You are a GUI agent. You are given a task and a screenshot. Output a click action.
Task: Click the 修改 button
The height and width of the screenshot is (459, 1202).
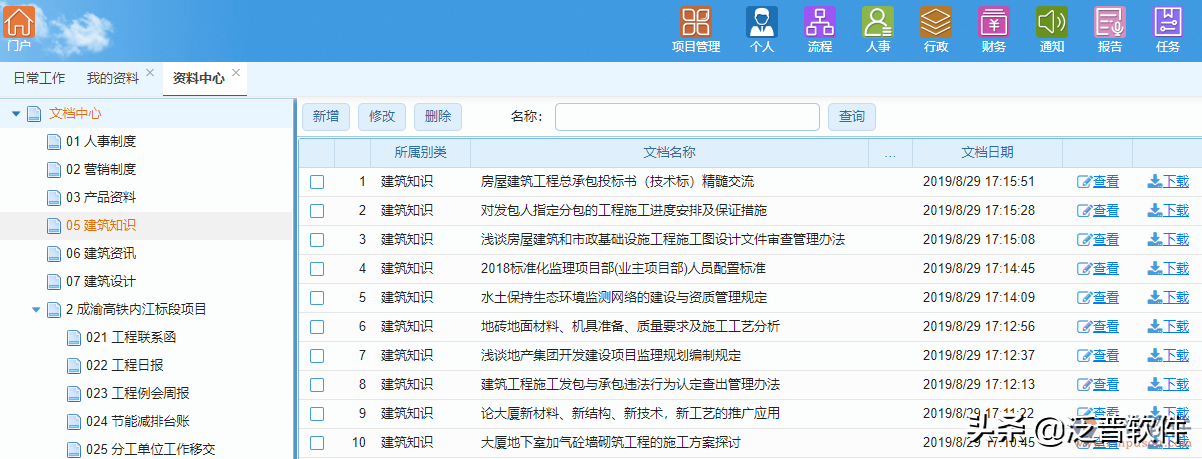(382, 117)
